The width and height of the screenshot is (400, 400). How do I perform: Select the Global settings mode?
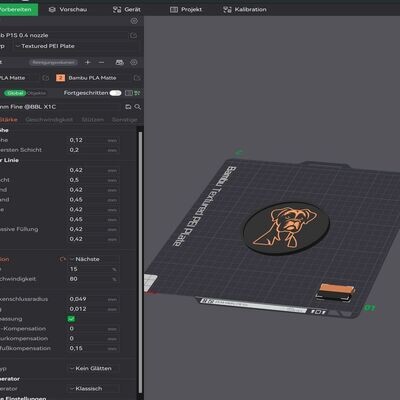click(x=15, y=93)
